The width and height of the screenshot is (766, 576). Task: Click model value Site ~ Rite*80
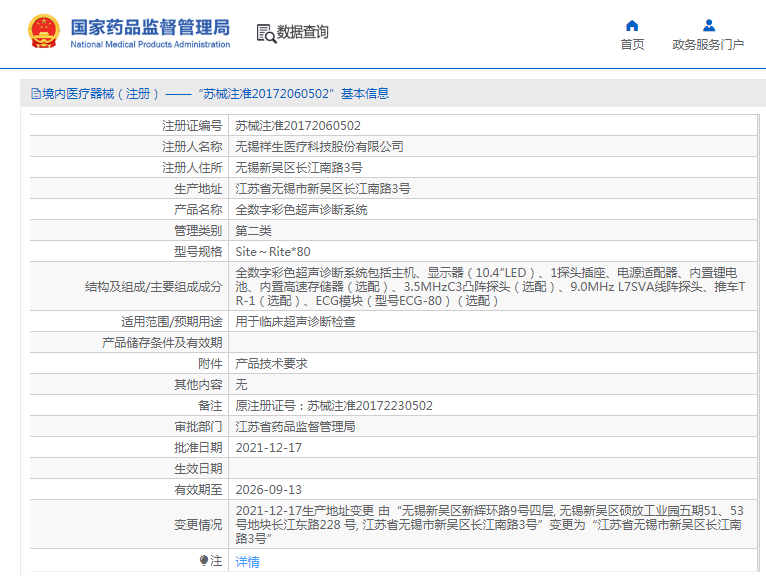pyautogui.click(x=273, y=252)
